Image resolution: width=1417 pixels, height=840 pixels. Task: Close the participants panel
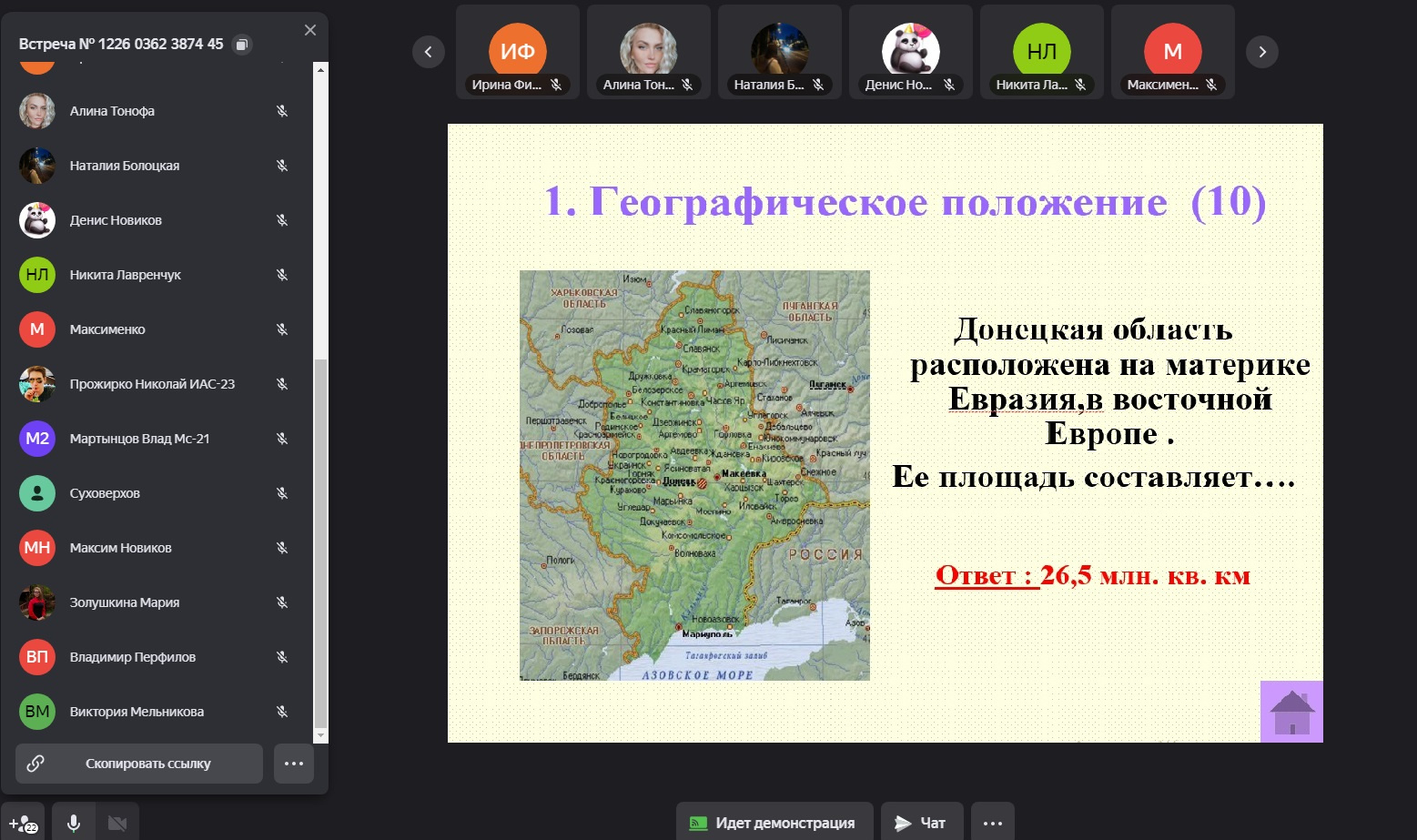(310, 30)
